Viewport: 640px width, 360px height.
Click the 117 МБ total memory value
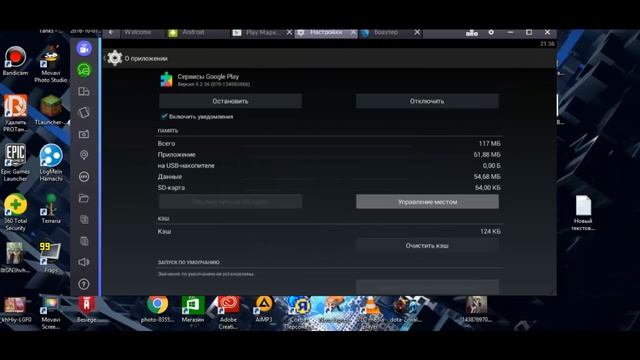pyautogui.click(x=489, y=144)
